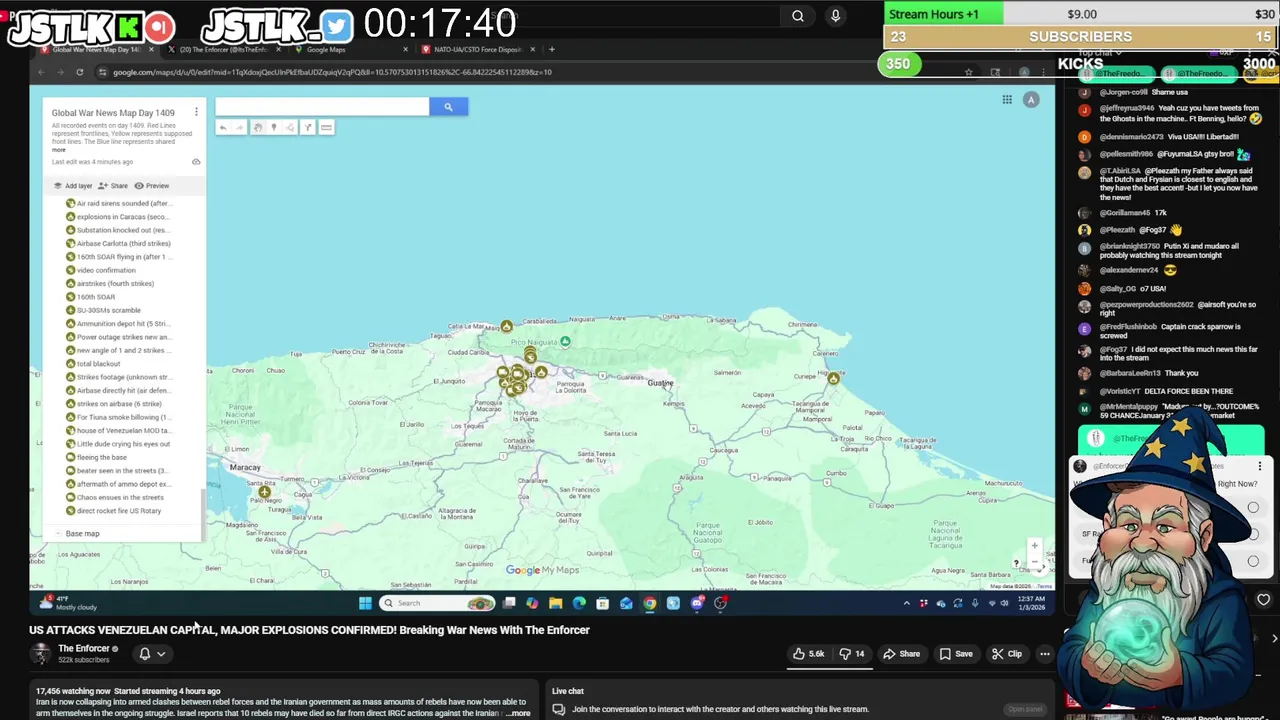Screen dimensions: 1280x720
Task: Click the browser address bar URL
Action: click(332, 72)
